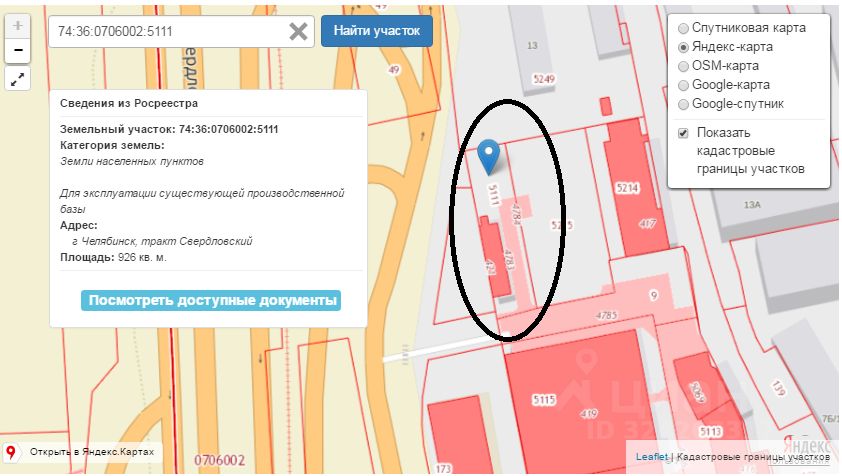
Task: Toggle Показать кадастровые границы участков checkbox
Action: coord(683,133)
